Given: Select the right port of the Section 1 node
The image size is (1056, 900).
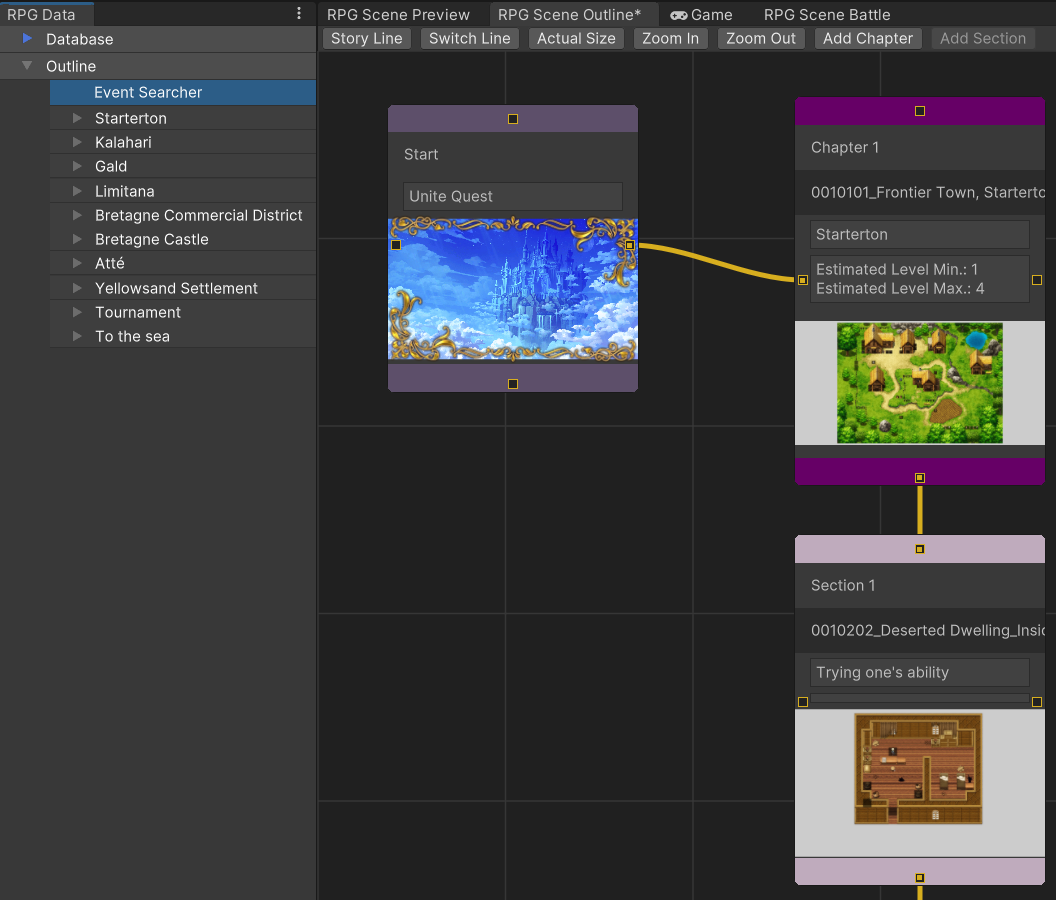Looking at the screenshot, I should coord(1037,702).
